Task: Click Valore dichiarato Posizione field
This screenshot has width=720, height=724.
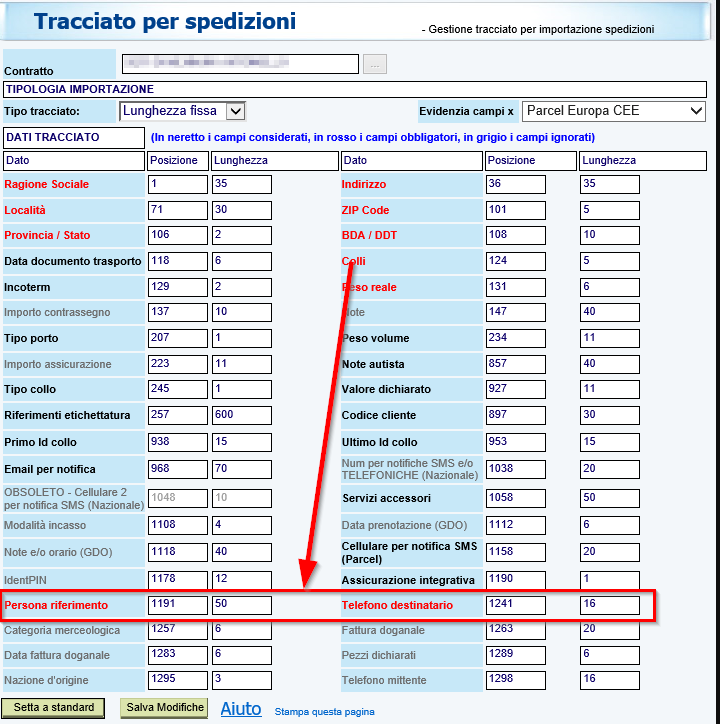Action: (x=515, y=389)
